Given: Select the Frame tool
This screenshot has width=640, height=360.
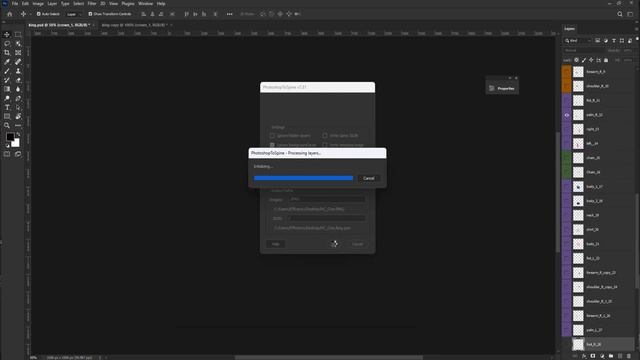Looking at the screenshot, I should [18, 53].
